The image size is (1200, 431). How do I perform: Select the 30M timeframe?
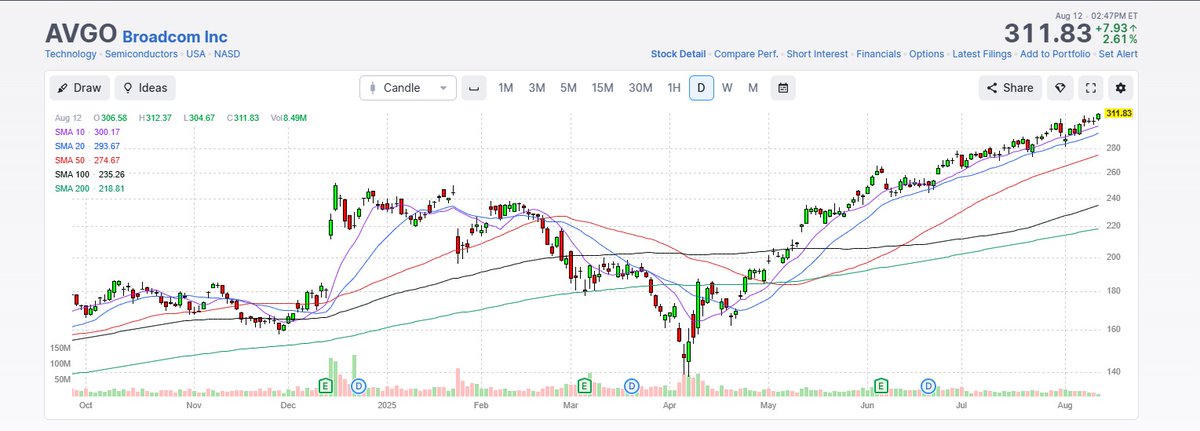tap(641, 88)
